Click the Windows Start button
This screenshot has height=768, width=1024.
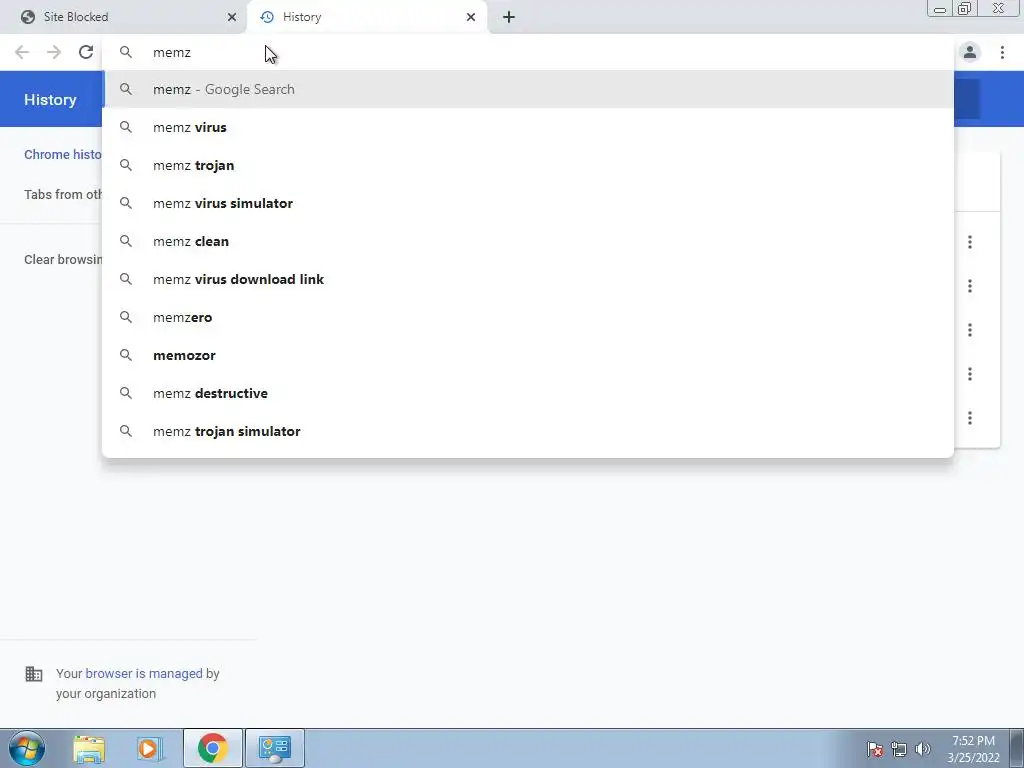point(27,748)
